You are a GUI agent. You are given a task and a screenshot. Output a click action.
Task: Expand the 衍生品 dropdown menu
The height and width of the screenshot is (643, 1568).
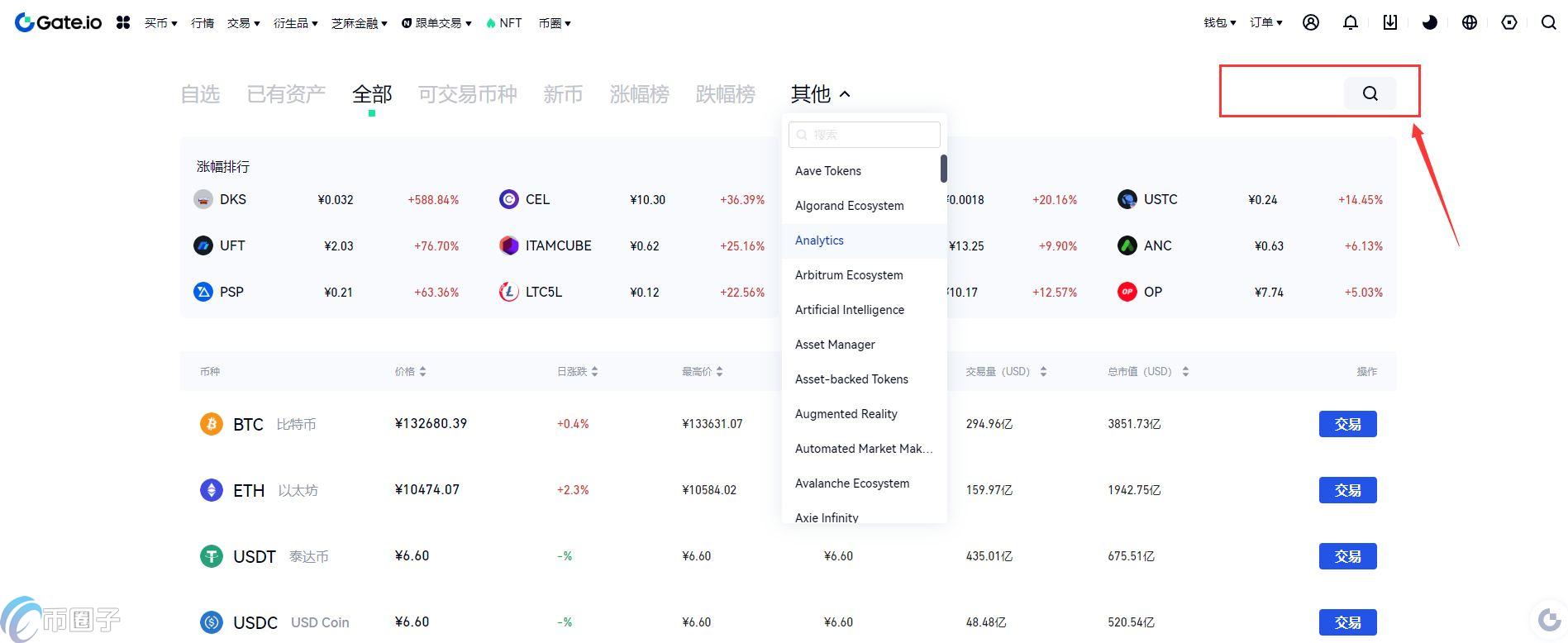pyautogui.click(x=295, y=23)
